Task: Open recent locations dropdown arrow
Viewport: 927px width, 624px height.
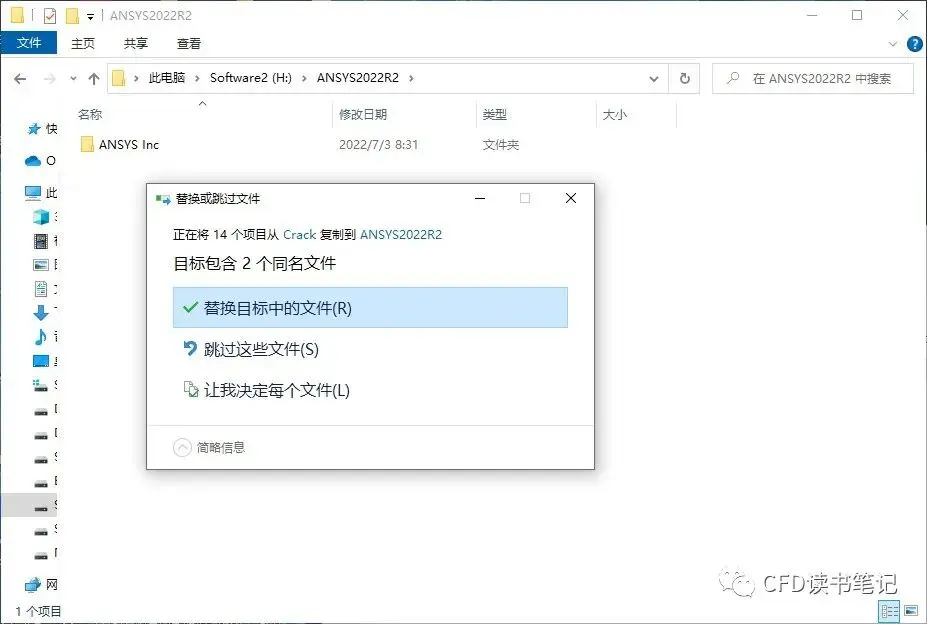Action: (73, 79)
